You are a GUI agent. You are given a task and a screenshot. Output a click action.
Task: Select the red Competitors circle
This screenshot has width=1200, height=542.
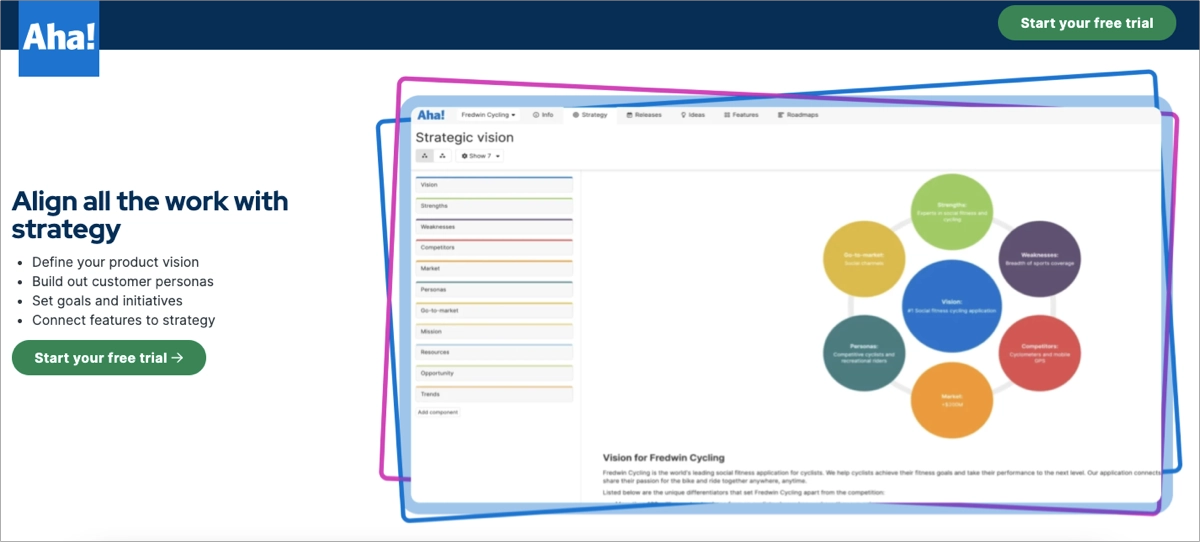click(x=1039, y=352)
